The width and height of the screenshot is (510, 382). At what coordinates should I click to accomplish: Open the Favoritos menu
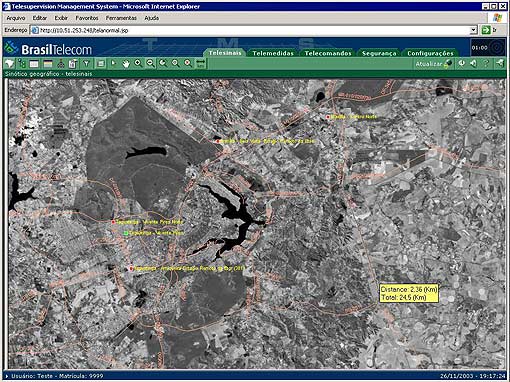pyautogui.click(x=87, y=18)
